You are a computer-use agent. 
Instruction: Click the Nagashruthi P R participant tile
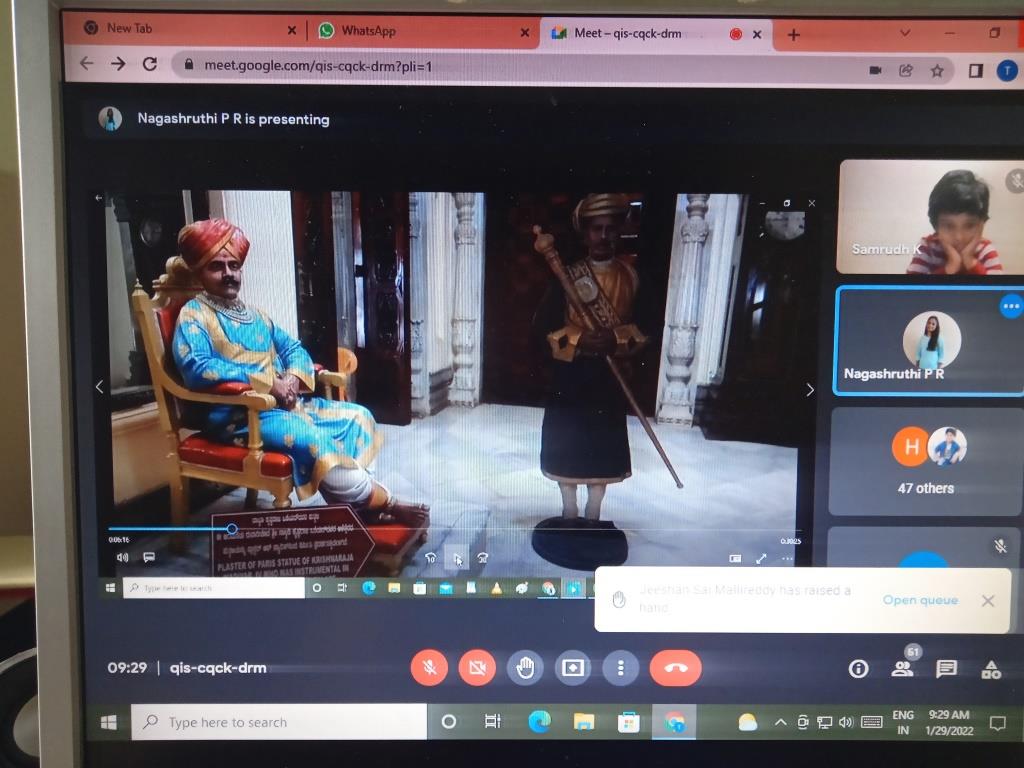click(x=928, y=341)
